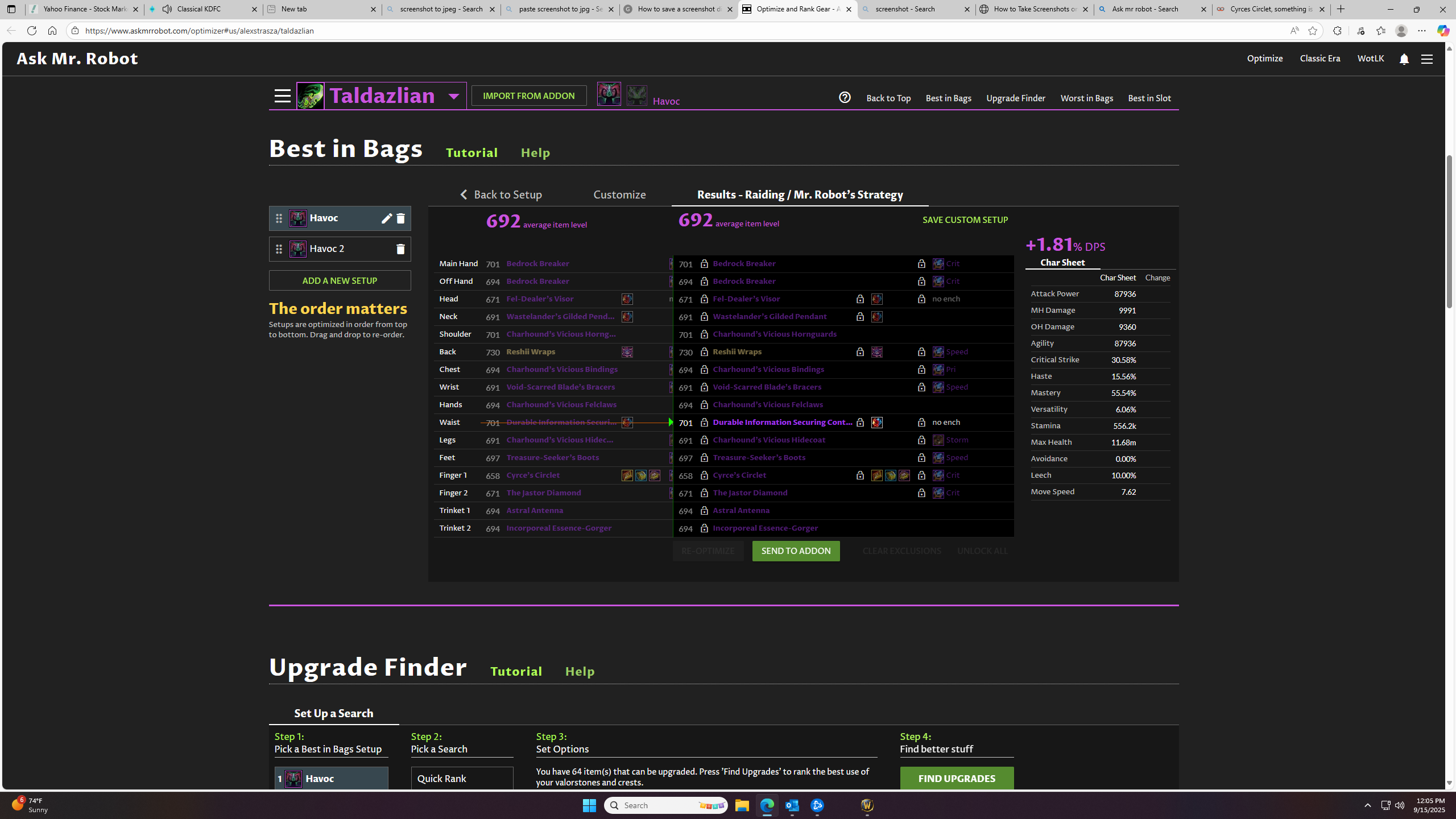Viewport: 1456px width, 819px height.
Task: Open the top-right site hamburger menu
Action: pyautogui.click(x=1426, y=59)
